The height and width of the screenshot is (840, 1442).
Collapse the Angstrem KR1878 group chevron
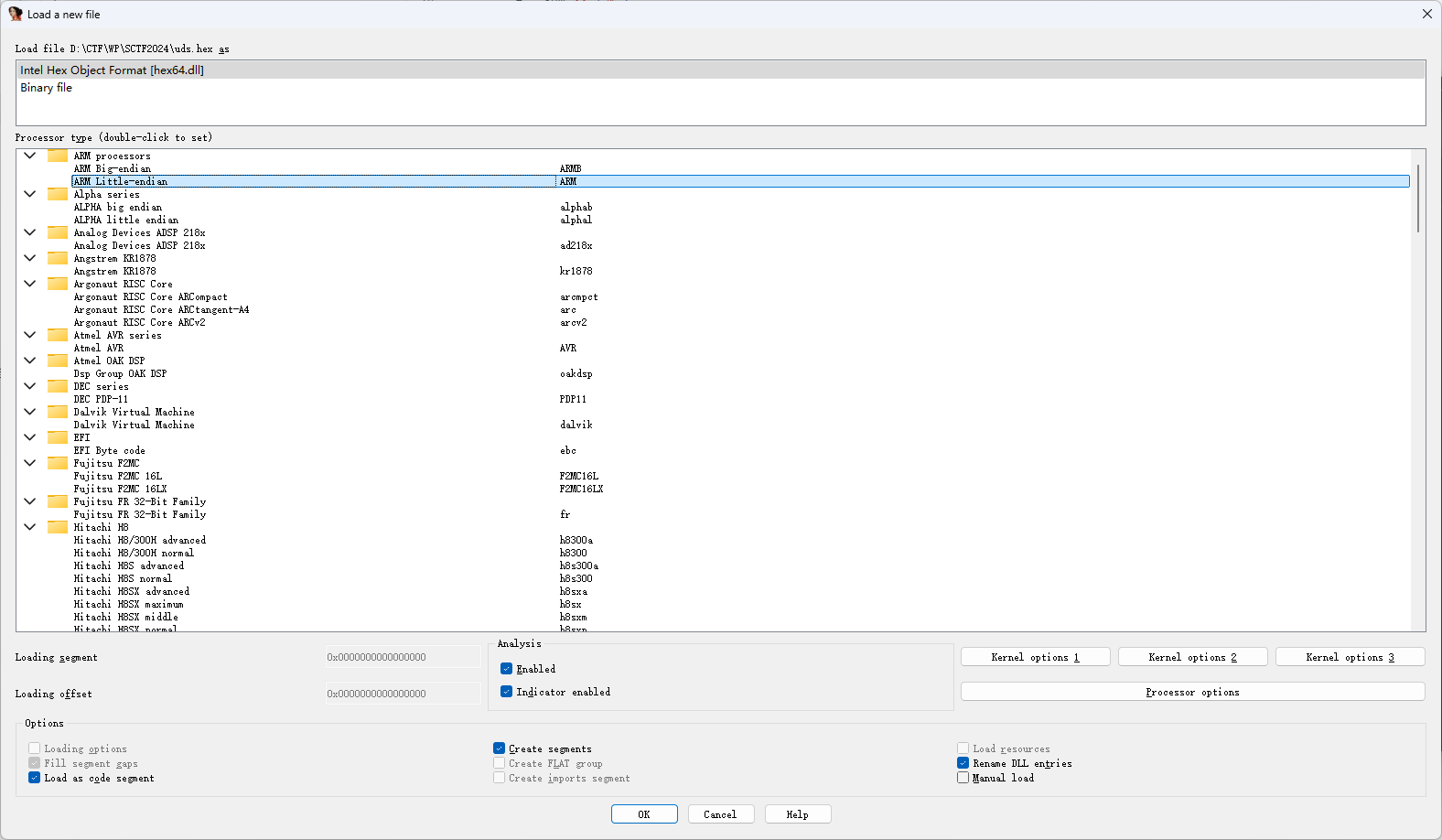[30, 258]
